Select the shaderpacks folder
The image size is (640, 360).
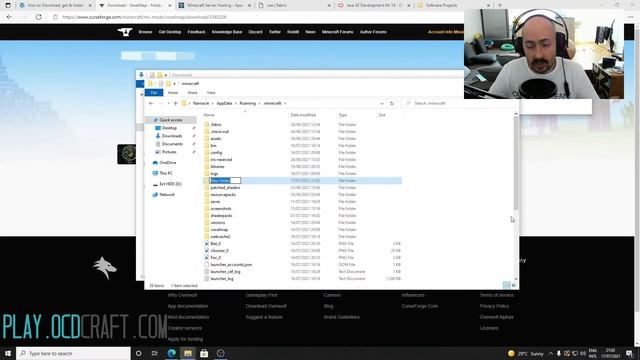click(221, 216)
